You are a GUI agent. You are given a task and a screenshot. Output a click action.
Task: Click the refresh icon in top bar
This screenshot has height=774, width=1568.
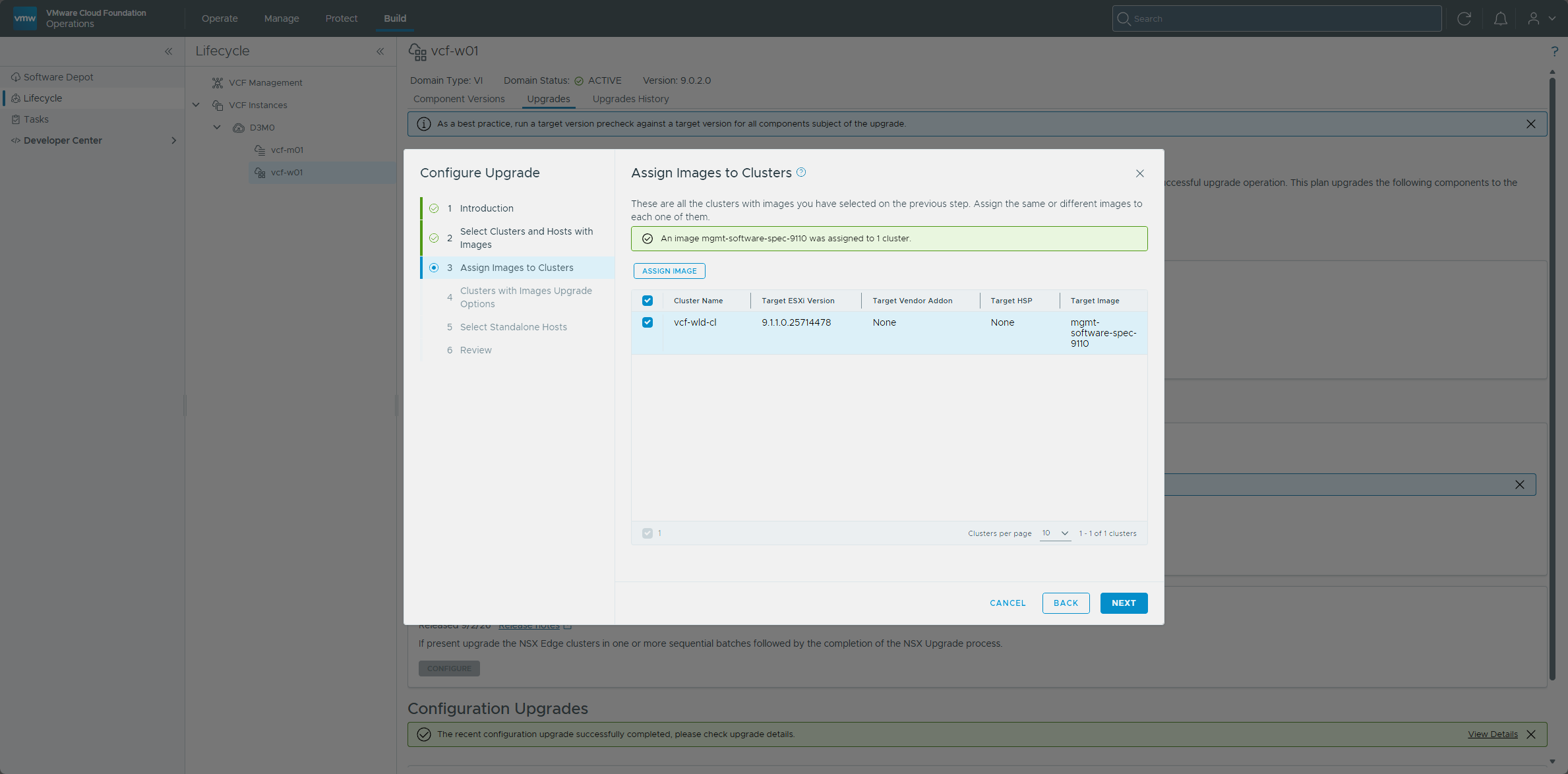(1464, 18)
